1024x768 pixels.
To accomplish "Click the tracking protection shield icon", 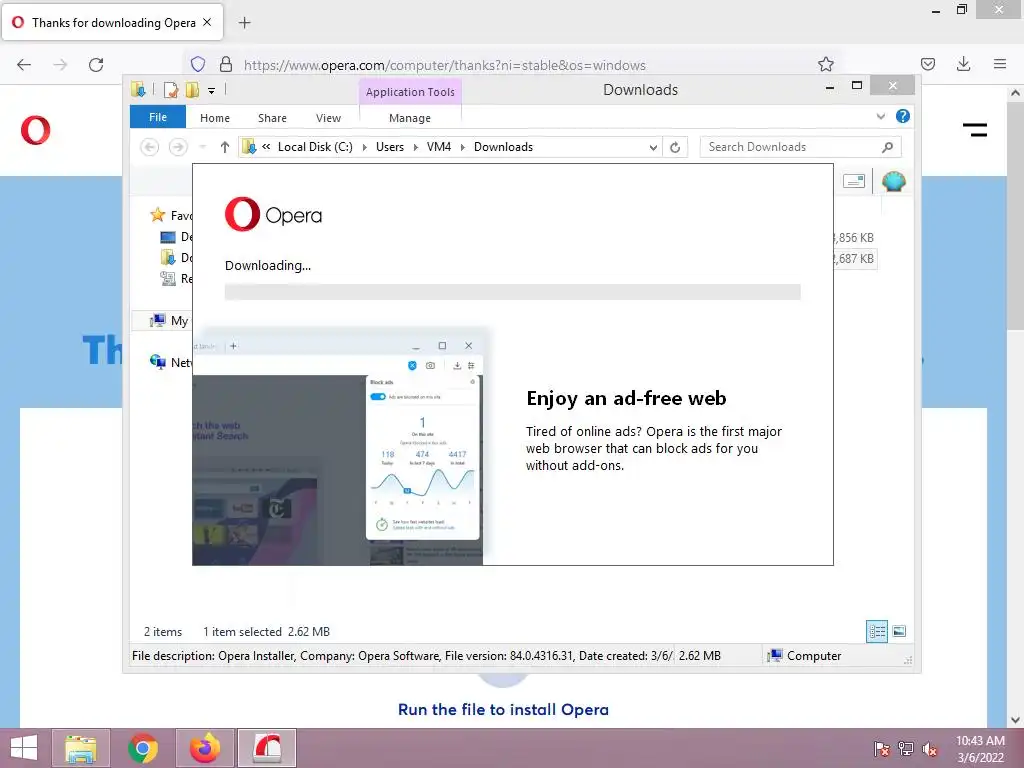I will [x=198, y=64].
